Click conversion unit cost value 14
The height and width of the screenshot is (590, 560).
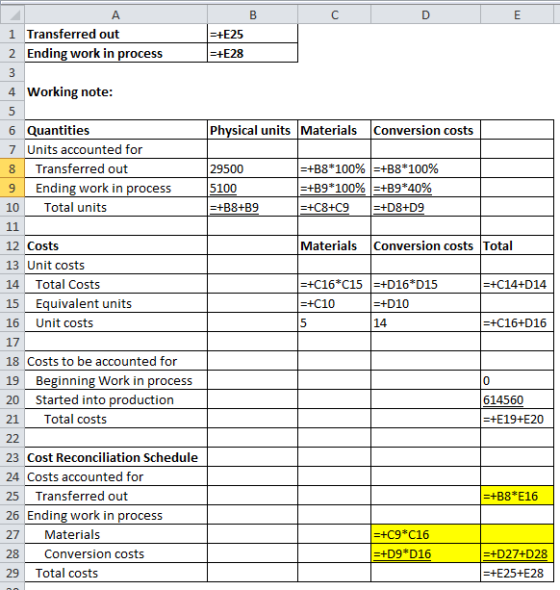point(425,322)
